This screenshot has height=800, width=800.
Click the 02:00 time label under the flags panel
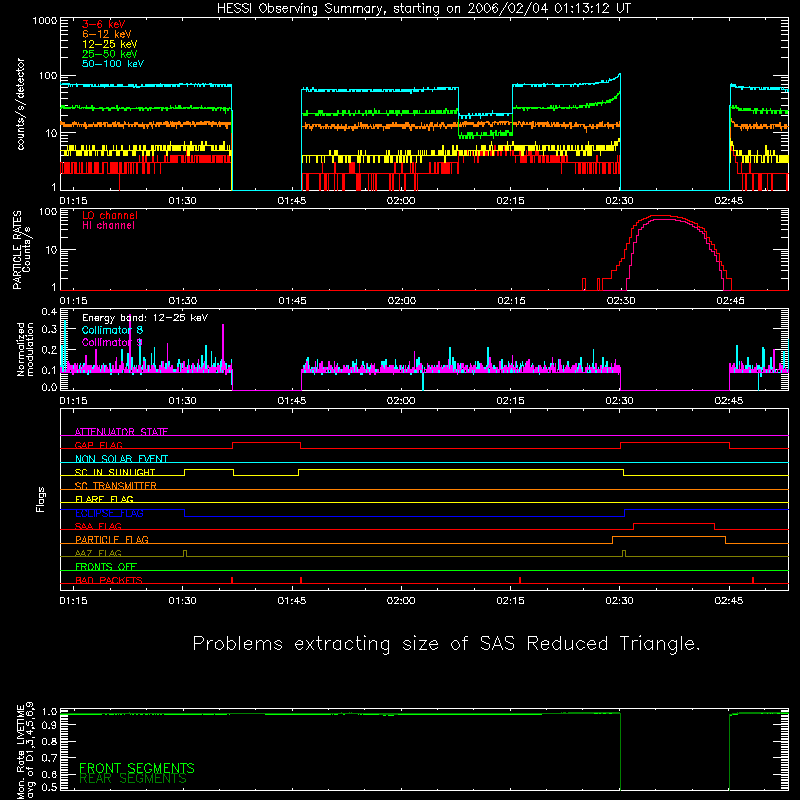[401, 601]
